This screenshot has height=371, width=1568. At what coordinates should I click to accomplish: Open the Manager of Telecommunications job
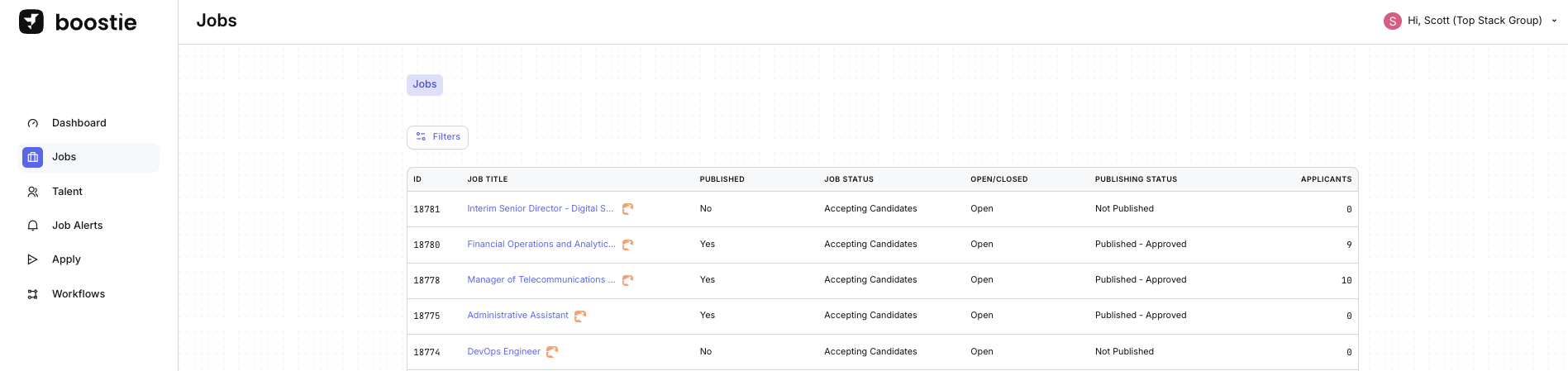pyautogui.click(x=541, y=280)
